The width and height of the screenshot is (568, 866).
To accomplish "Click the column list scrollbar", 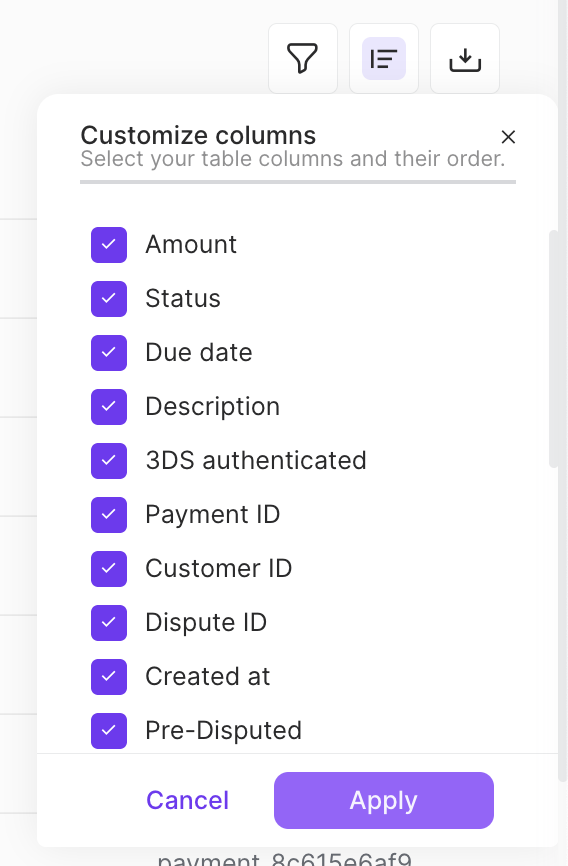I will [553, 349].
